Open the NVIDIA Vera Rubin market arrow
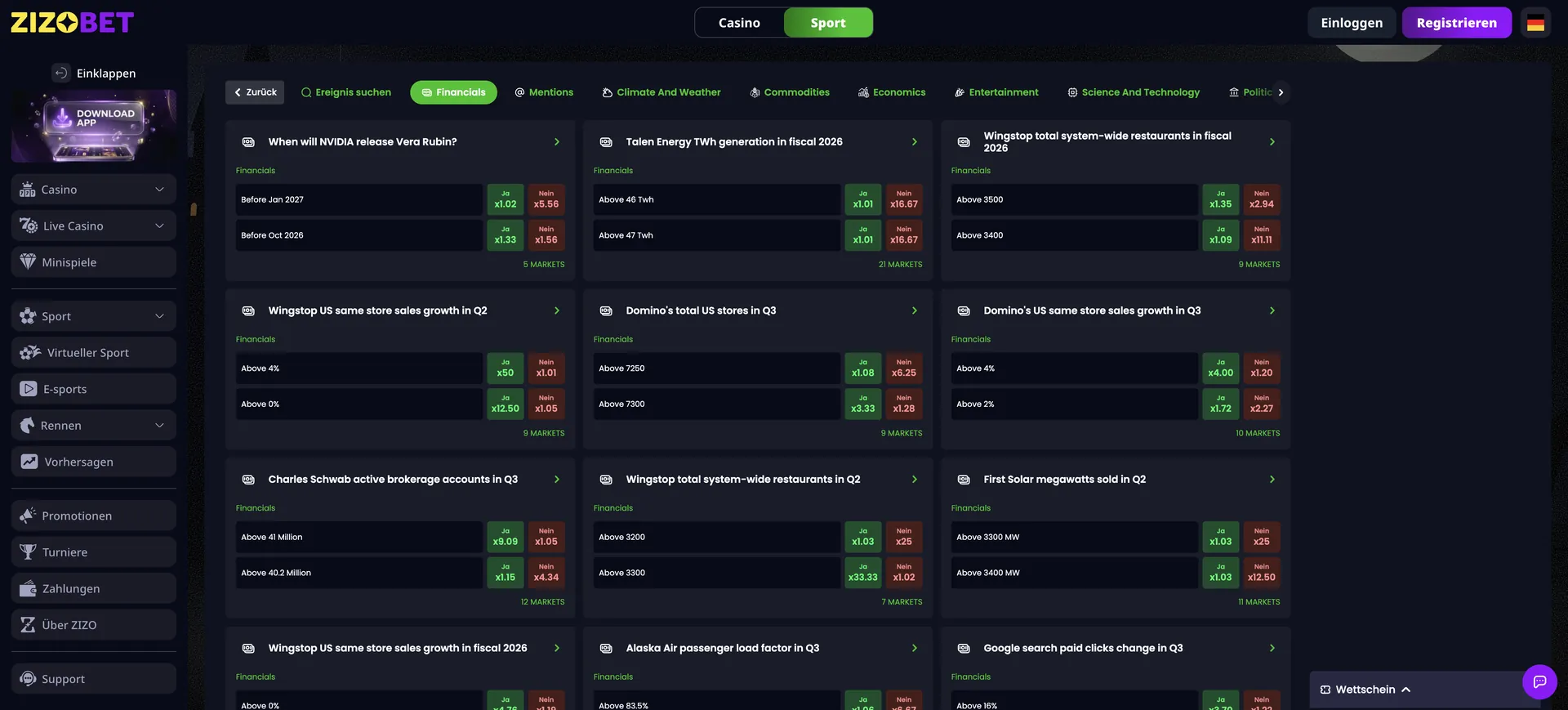 [557, 142]
